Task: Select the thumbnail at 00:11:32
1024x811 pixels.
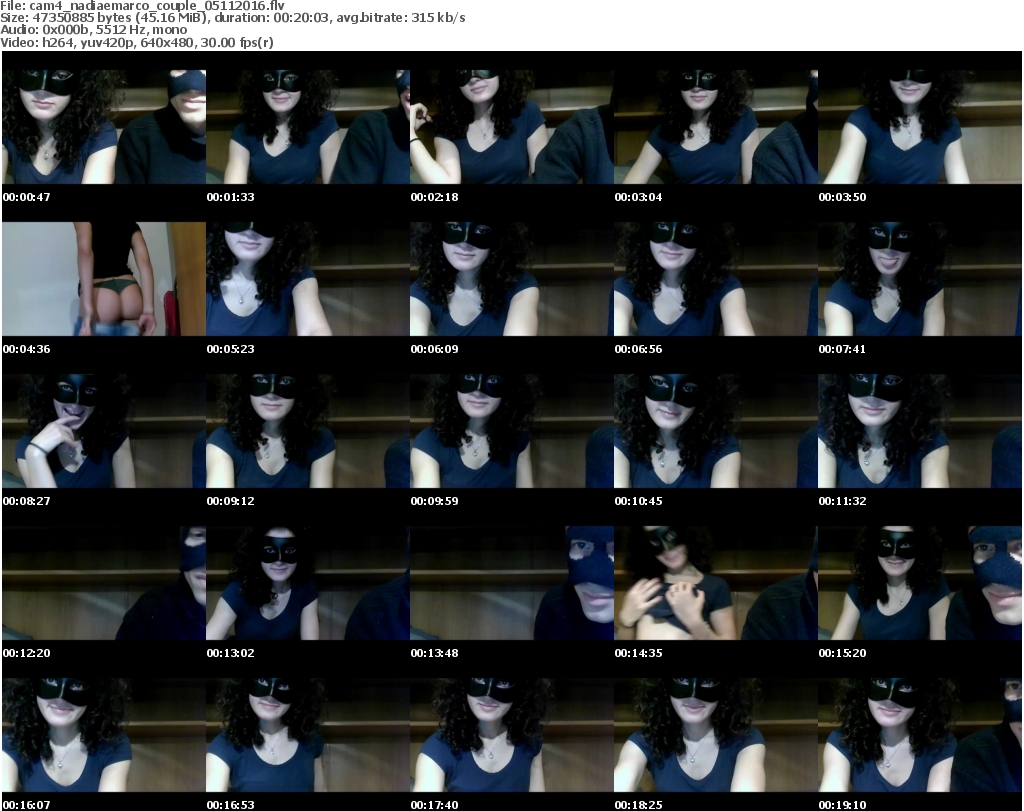Action: [919, 431]
